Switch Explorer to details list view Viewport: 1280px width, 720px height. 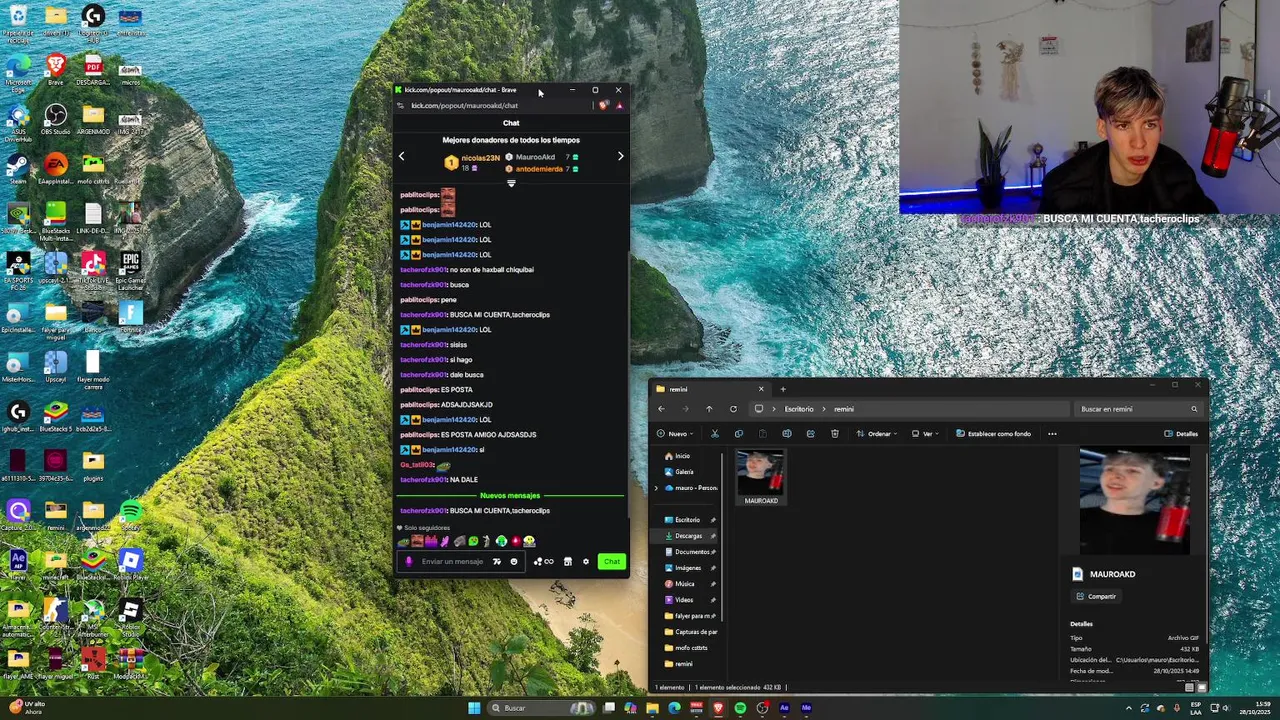[1190, 687]
